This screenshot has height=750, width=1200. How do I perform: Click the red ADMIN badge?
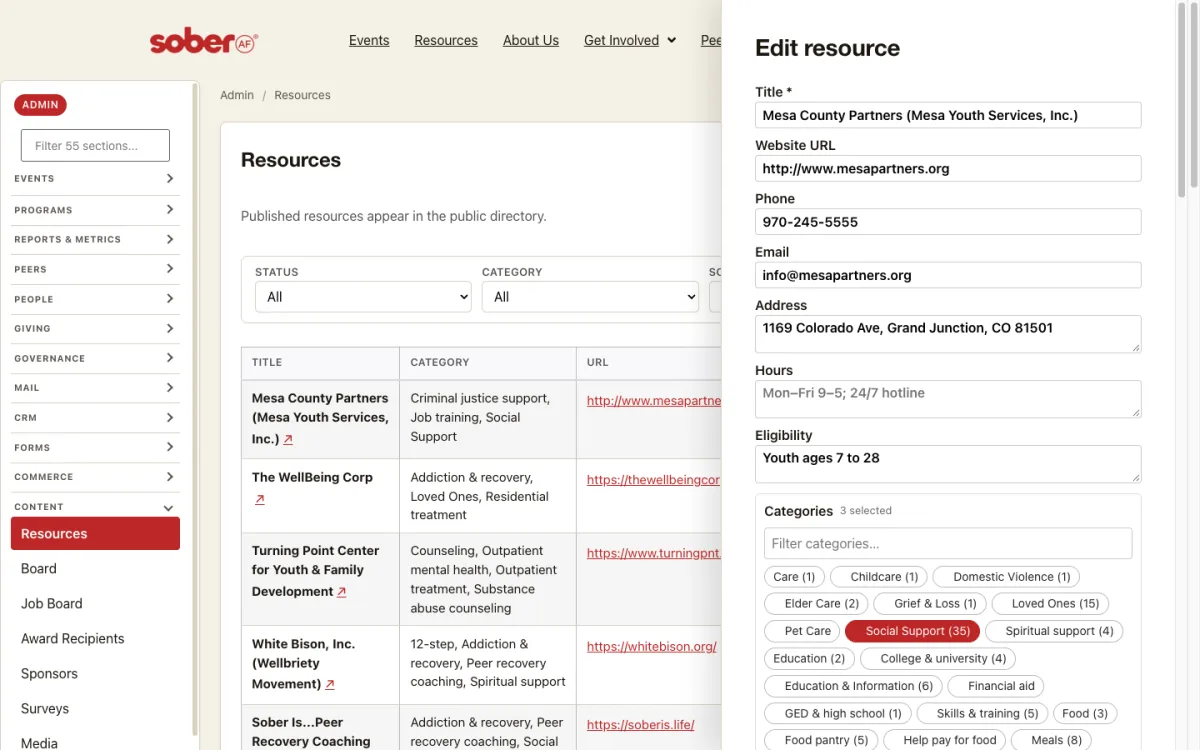[x=40, y=105]
